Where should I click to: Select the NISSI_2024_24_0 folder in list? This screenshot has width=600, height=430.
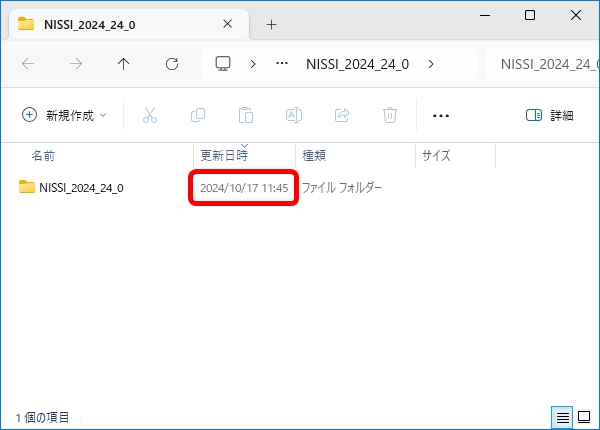[x=80, y=187]
